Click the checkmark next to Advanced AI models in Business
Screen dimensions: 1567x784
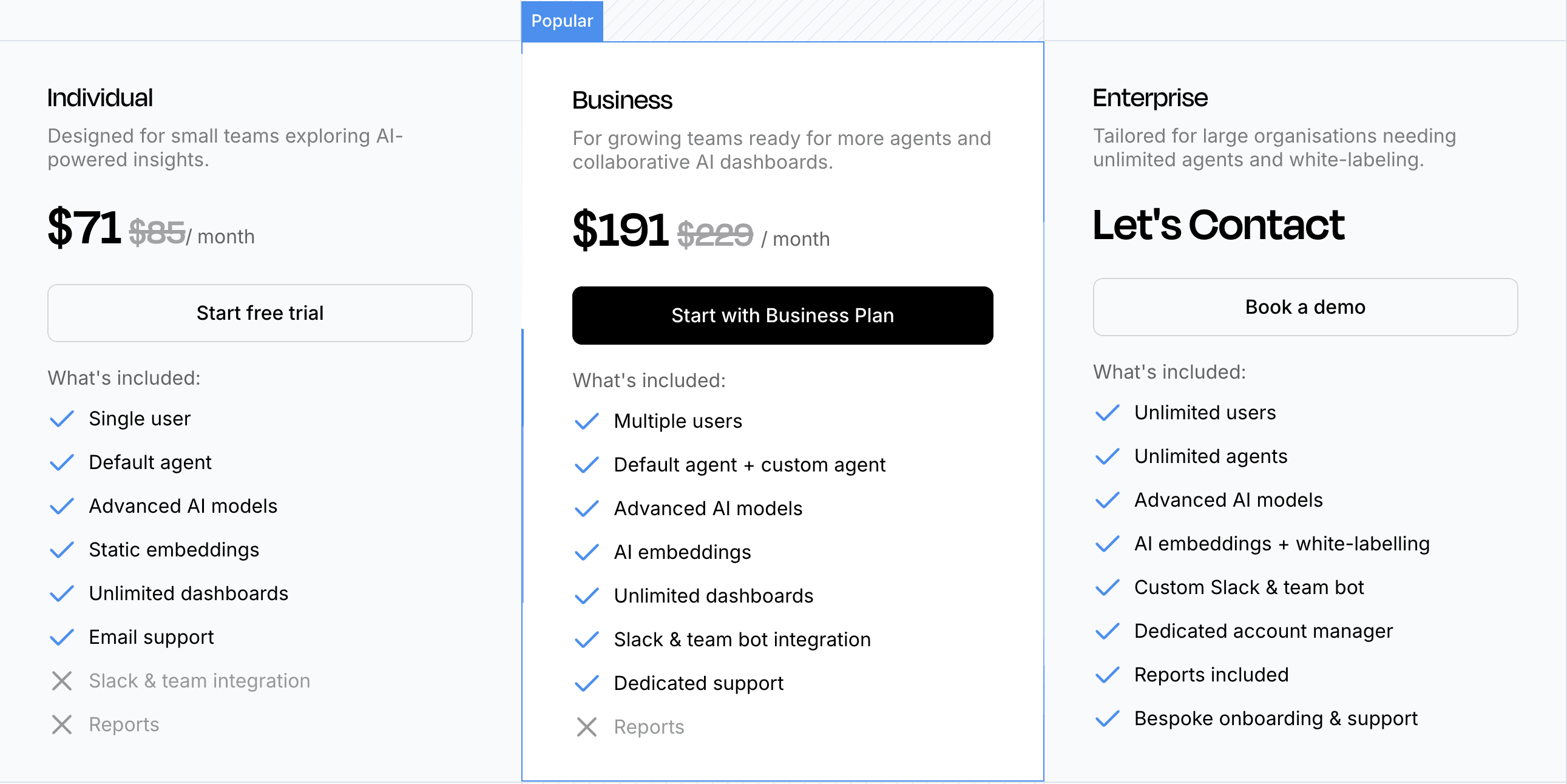click(x=587, y=509)
